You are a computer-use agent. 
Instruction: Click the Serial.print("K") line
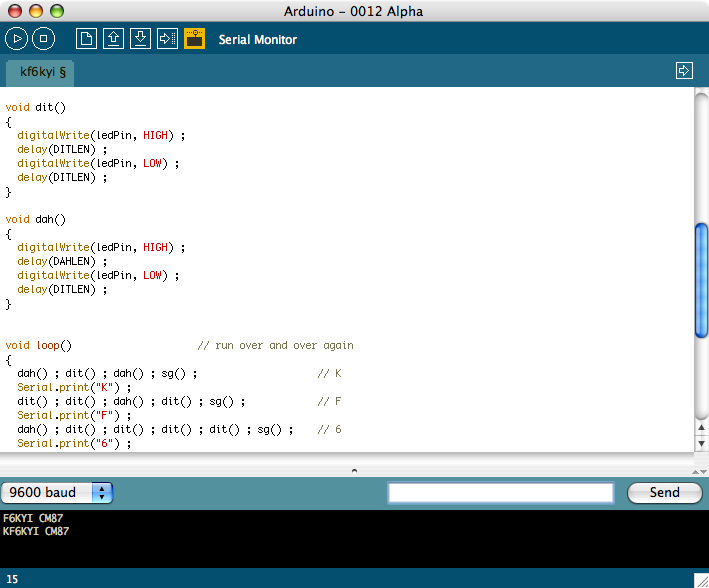74,388
